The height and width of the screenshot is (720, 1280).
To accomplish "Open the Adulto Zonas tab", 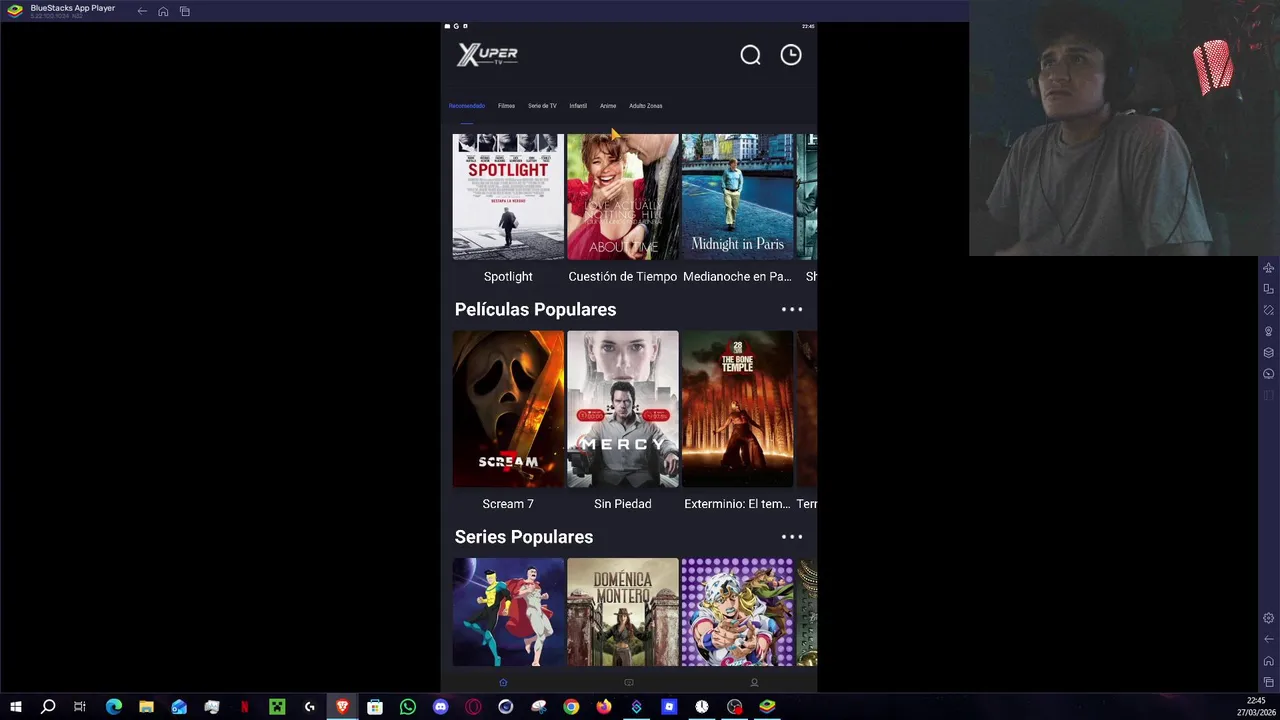I will pos(645,106).
